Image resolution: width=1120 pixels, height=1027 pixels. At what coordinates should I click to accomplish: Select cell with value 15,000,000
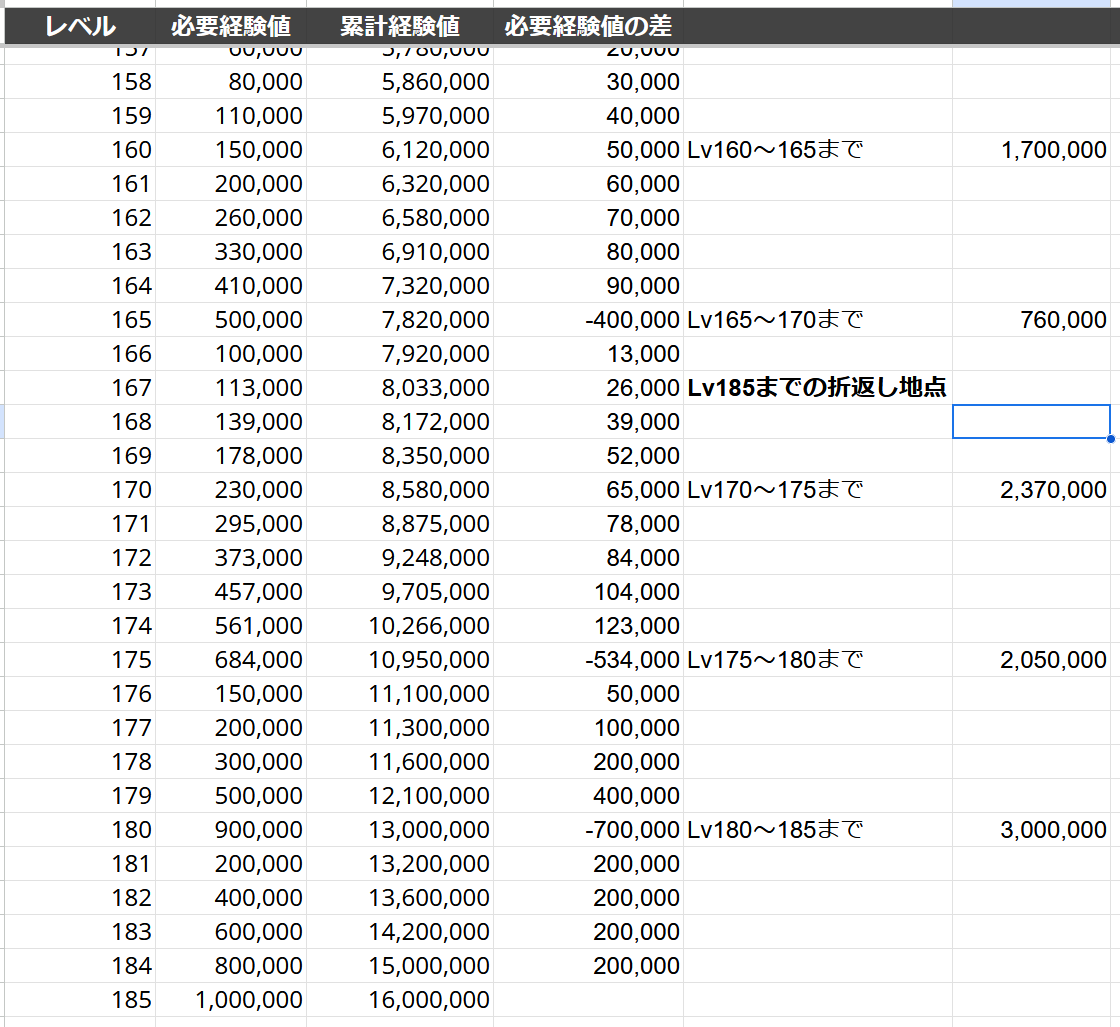400,966
